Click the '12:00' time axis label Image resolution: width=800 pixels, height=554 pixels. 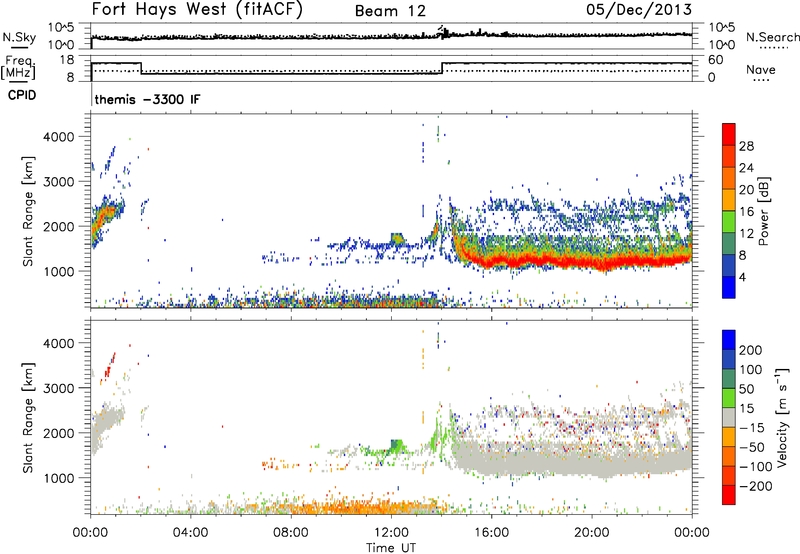pos(391,533)
